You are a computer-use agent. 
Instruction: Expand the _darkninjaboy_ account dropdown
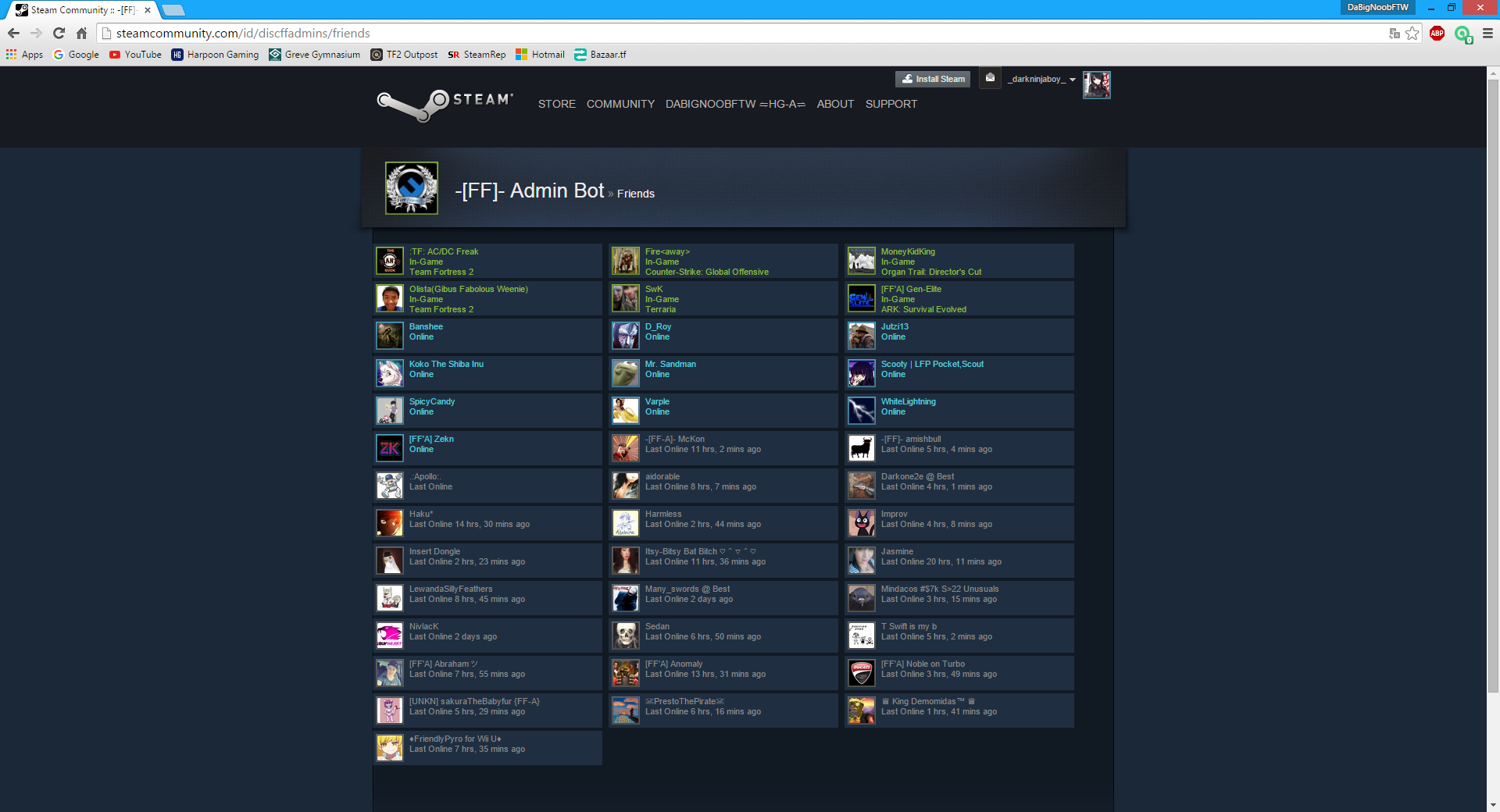(x=1041, y=79)
